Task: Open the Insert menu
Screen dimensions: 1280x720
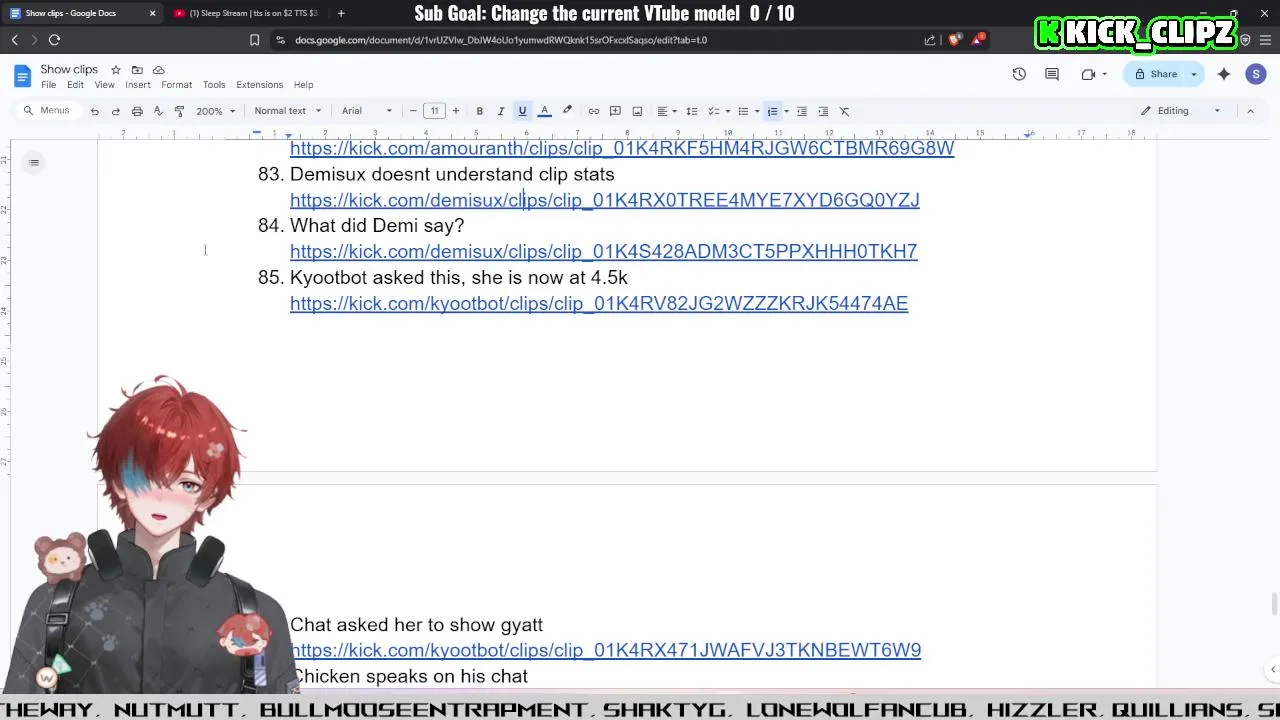Action: [x=138, y=85]
